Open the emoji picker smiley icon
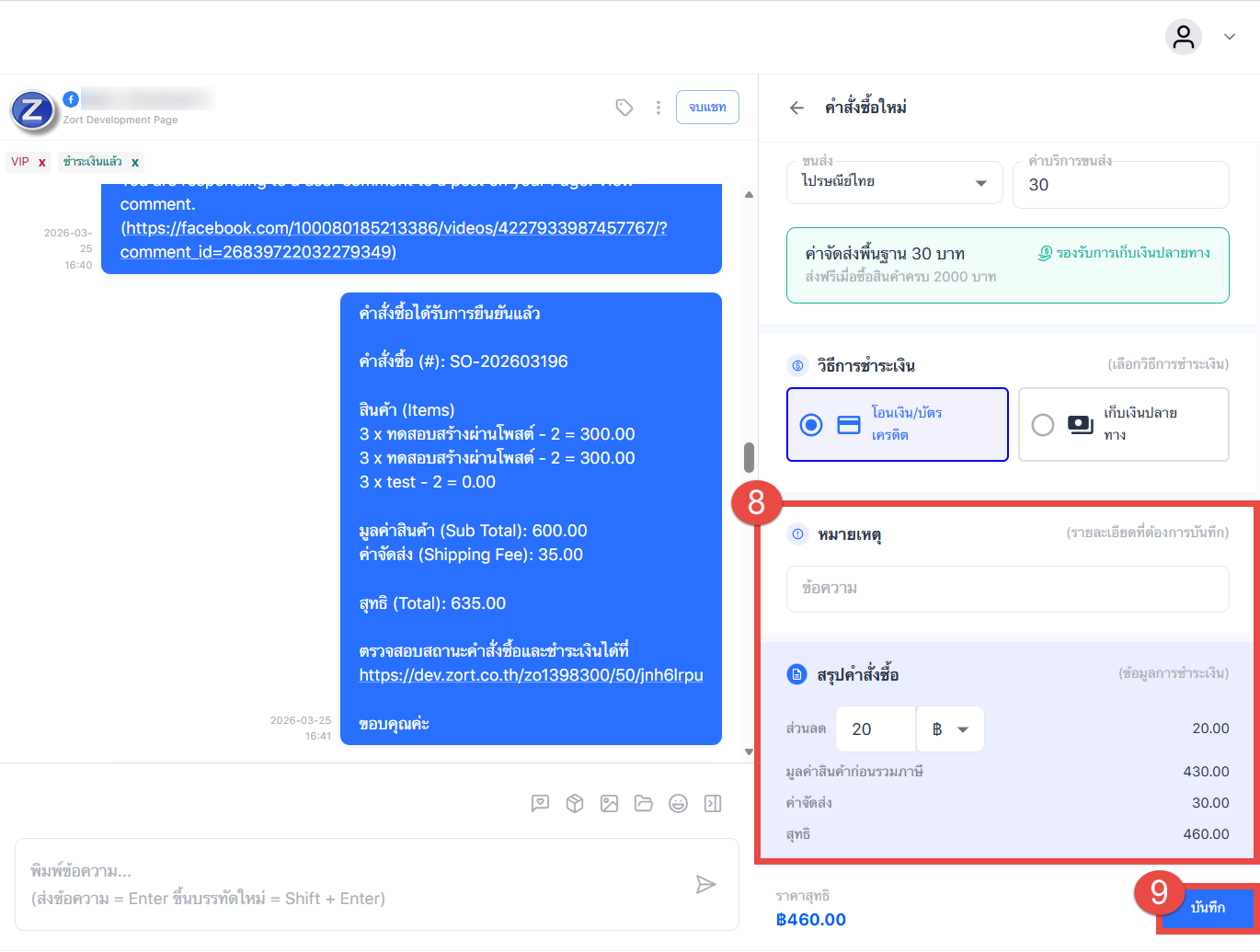This screenshot has width=1260, height=952. pyautogui.click(x=678, y=804)
